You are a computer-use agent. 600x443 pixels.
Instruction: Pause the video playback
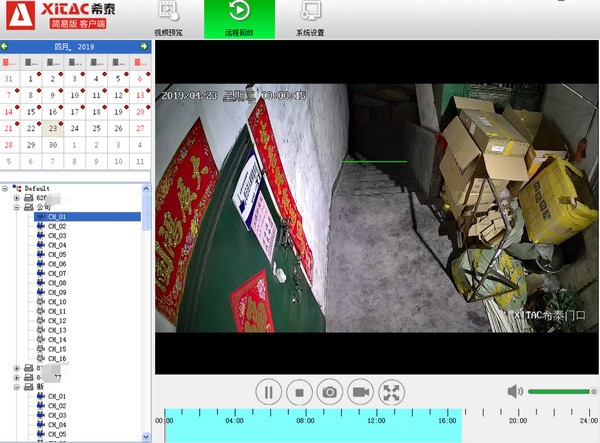pyautogui.click(x=268, y=392)
